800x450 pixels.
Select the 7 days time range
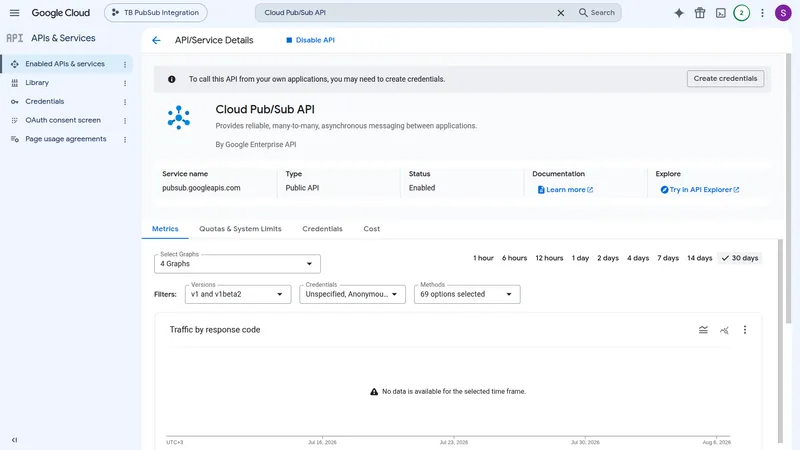point(668,258)
